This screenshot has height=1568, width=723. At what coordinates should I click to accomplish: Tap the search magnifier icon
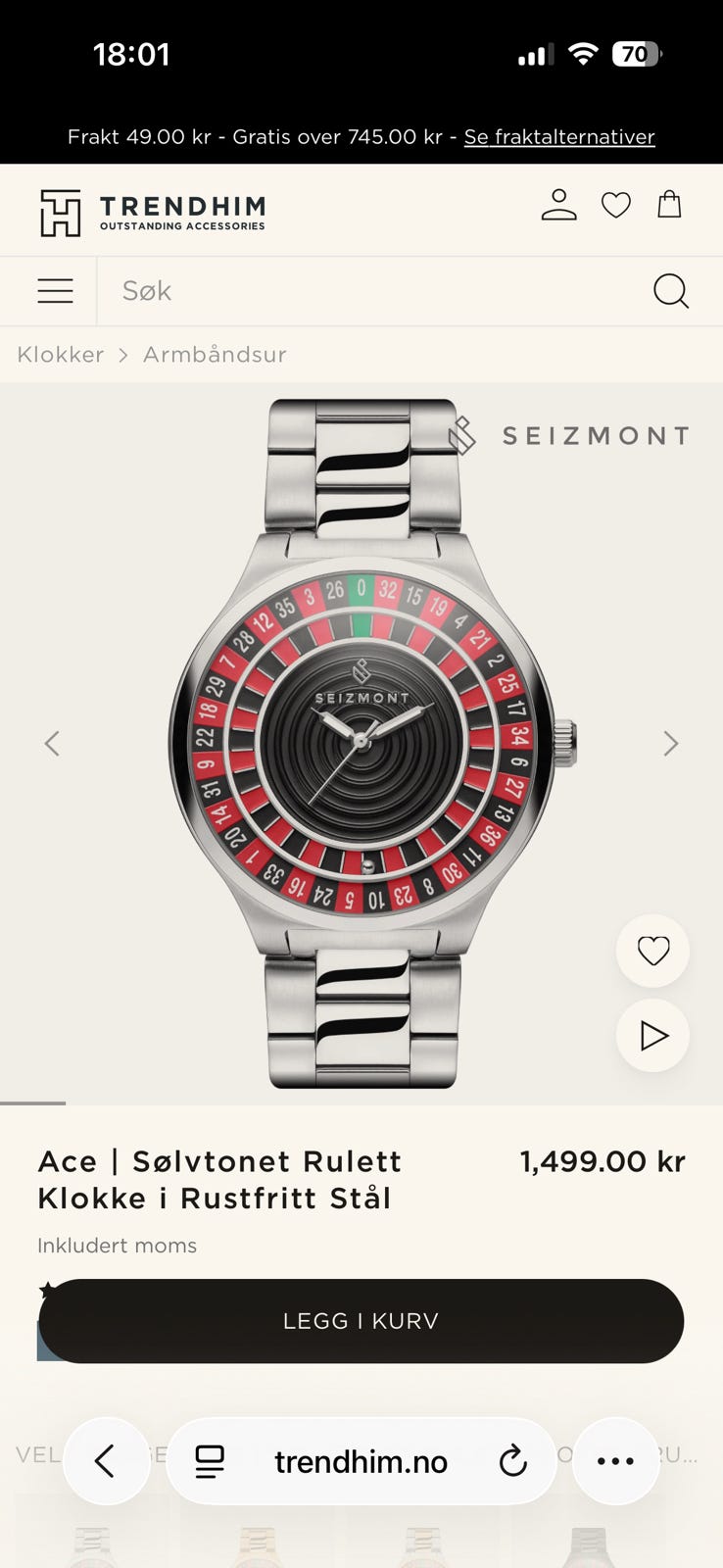pos(671,291)
